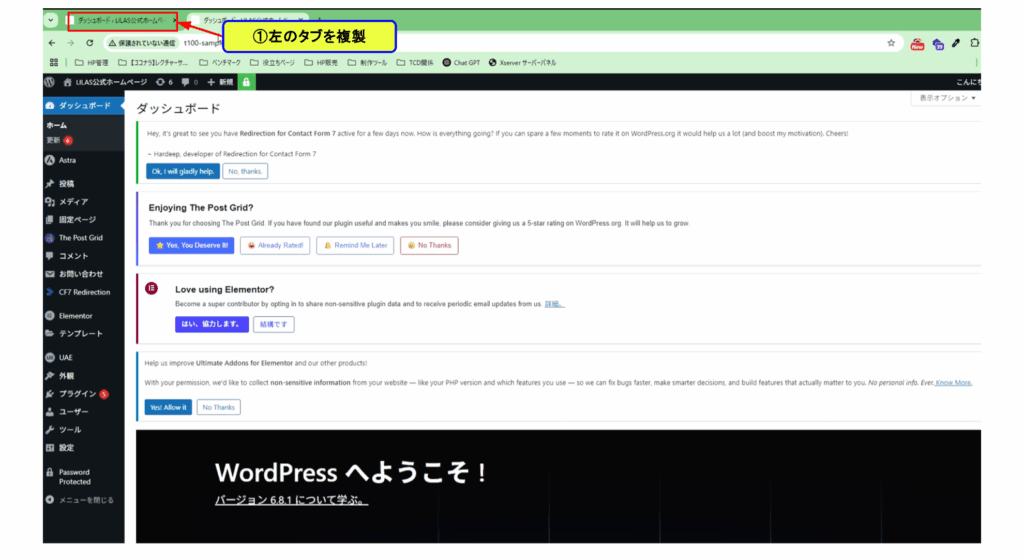
Task: Click the 結構です button
Action: click(274, 324)
